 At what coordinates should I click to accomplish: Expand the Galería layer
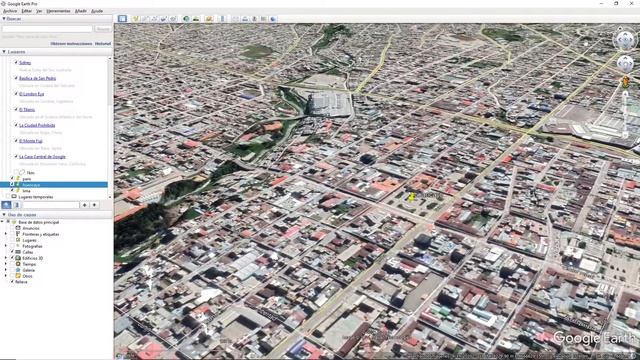[x=6, y=270]
